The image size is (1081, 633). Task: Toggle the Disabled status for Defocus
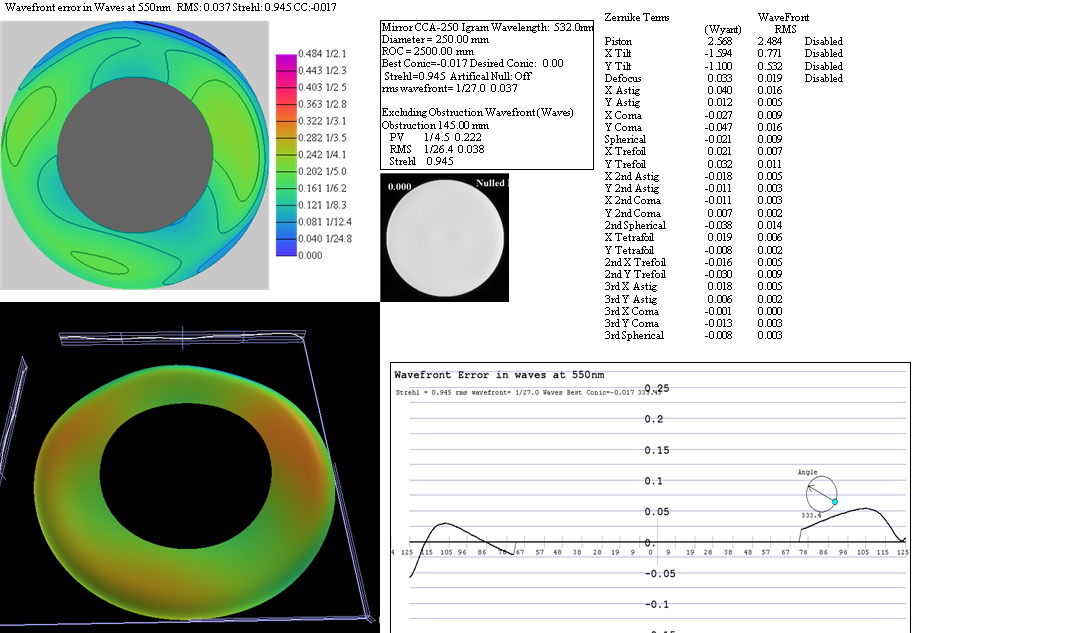tap(823, 78)
